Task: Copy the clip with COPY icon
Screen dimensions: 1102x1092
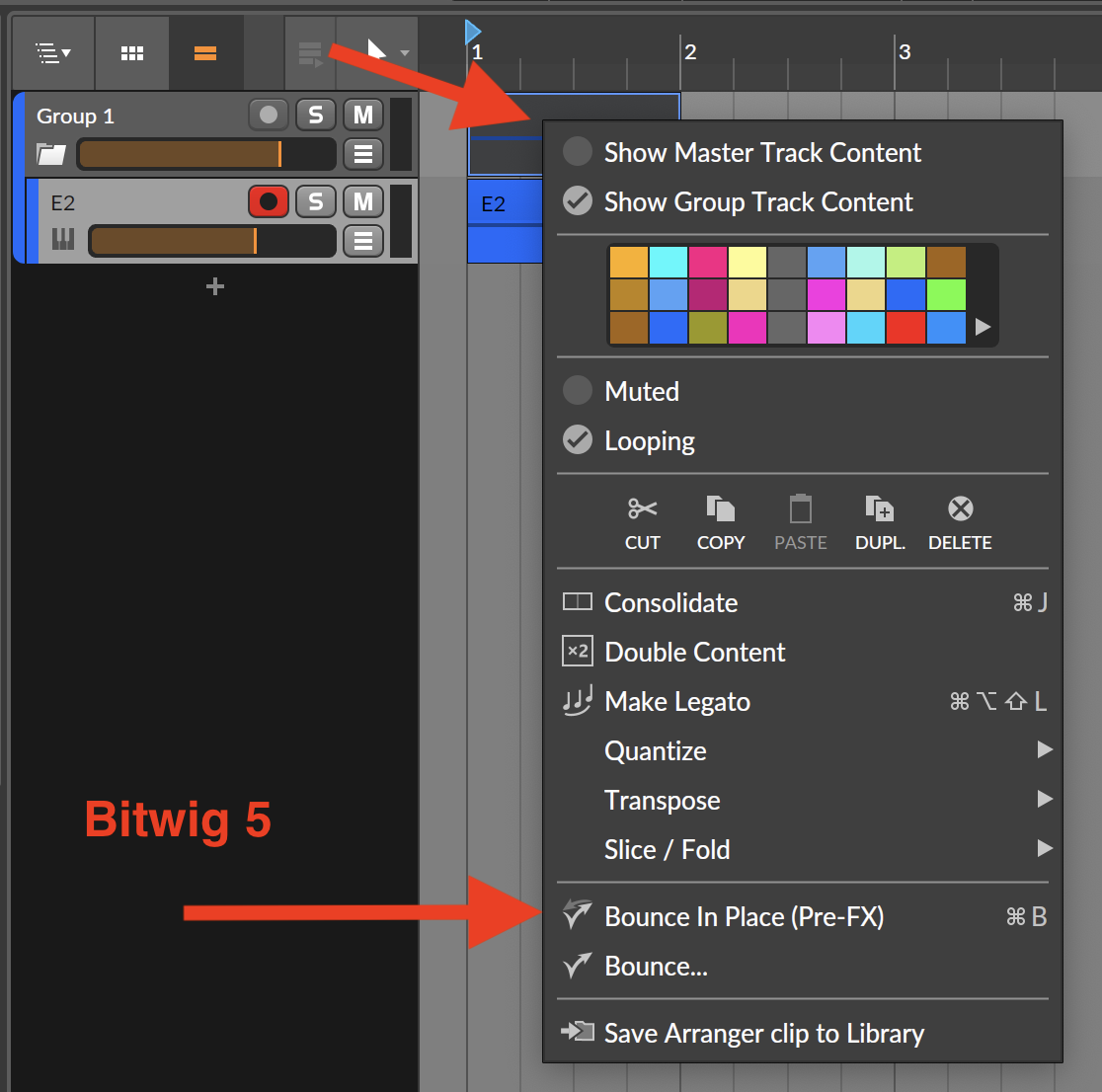Action: pyautogui.click(x=721, y=523)
